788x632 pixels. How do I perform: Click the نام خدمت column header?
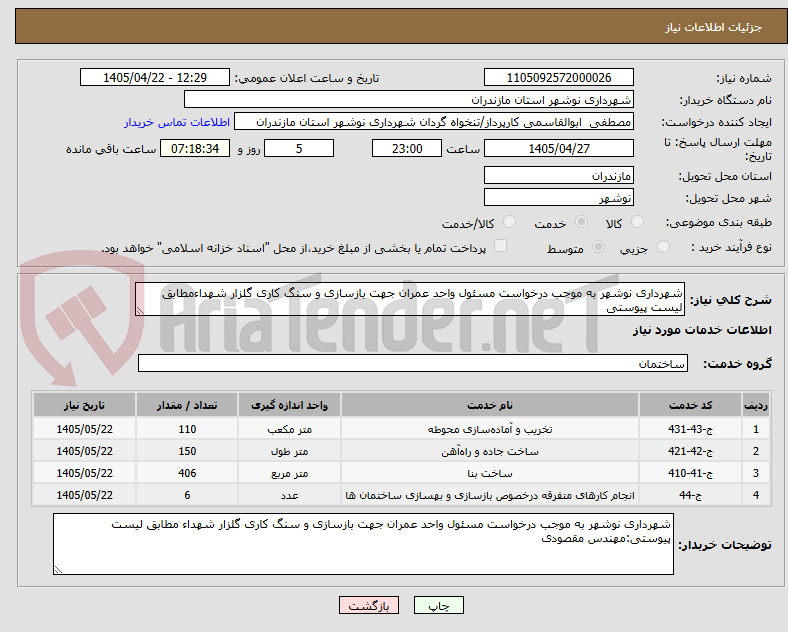pyautogui.click(x=489, y=405)
